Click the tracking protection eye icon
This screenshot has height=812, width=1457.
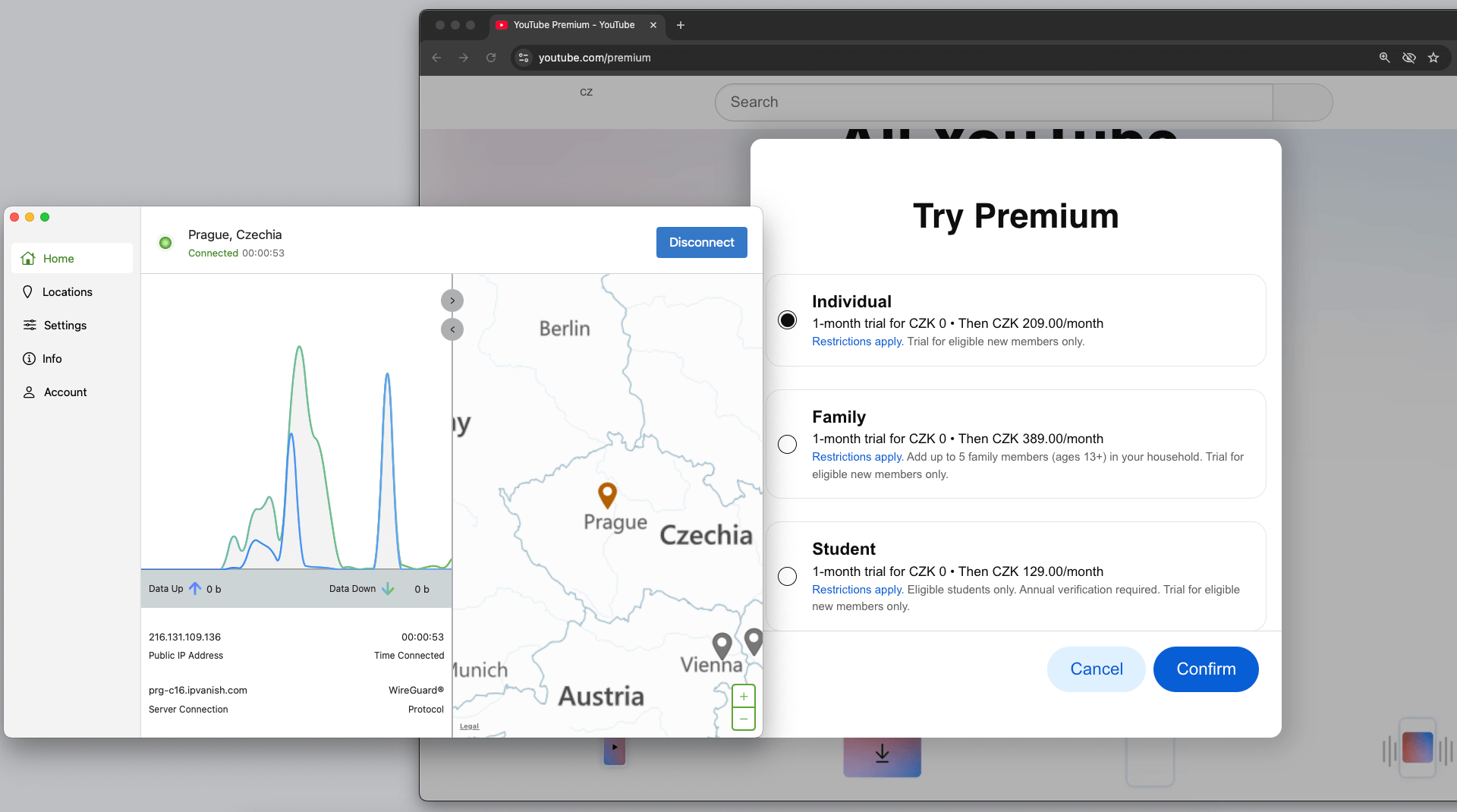coord(1409,58)
